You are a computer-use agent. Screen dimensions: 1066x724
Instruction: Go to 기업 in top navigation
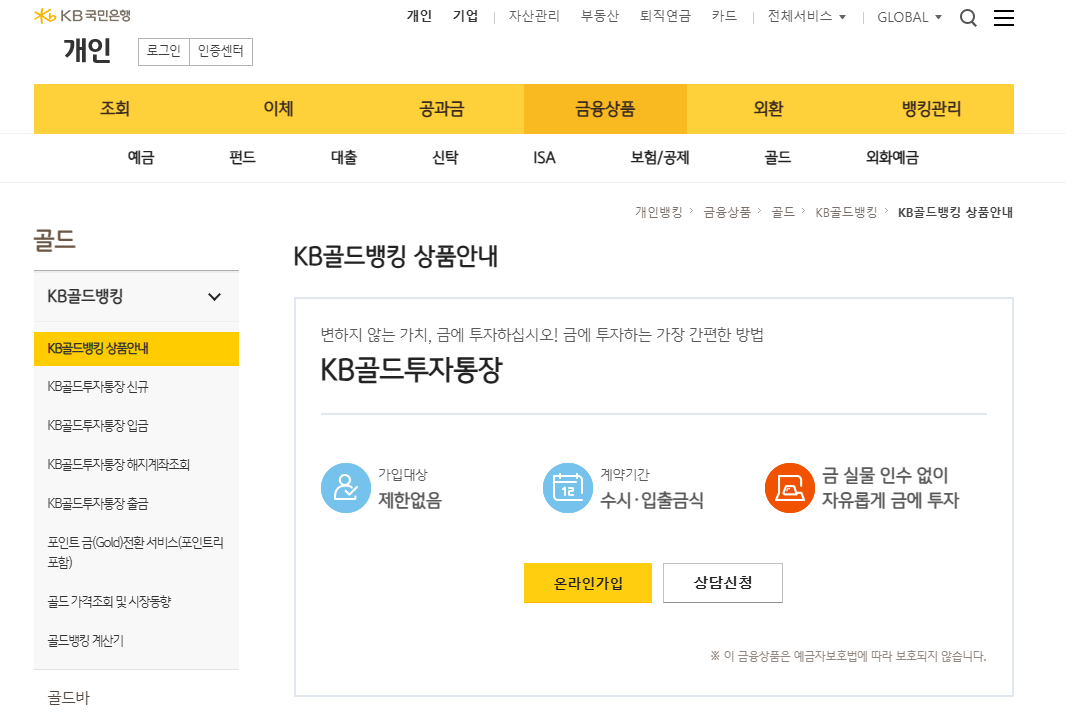pos(466,16)
